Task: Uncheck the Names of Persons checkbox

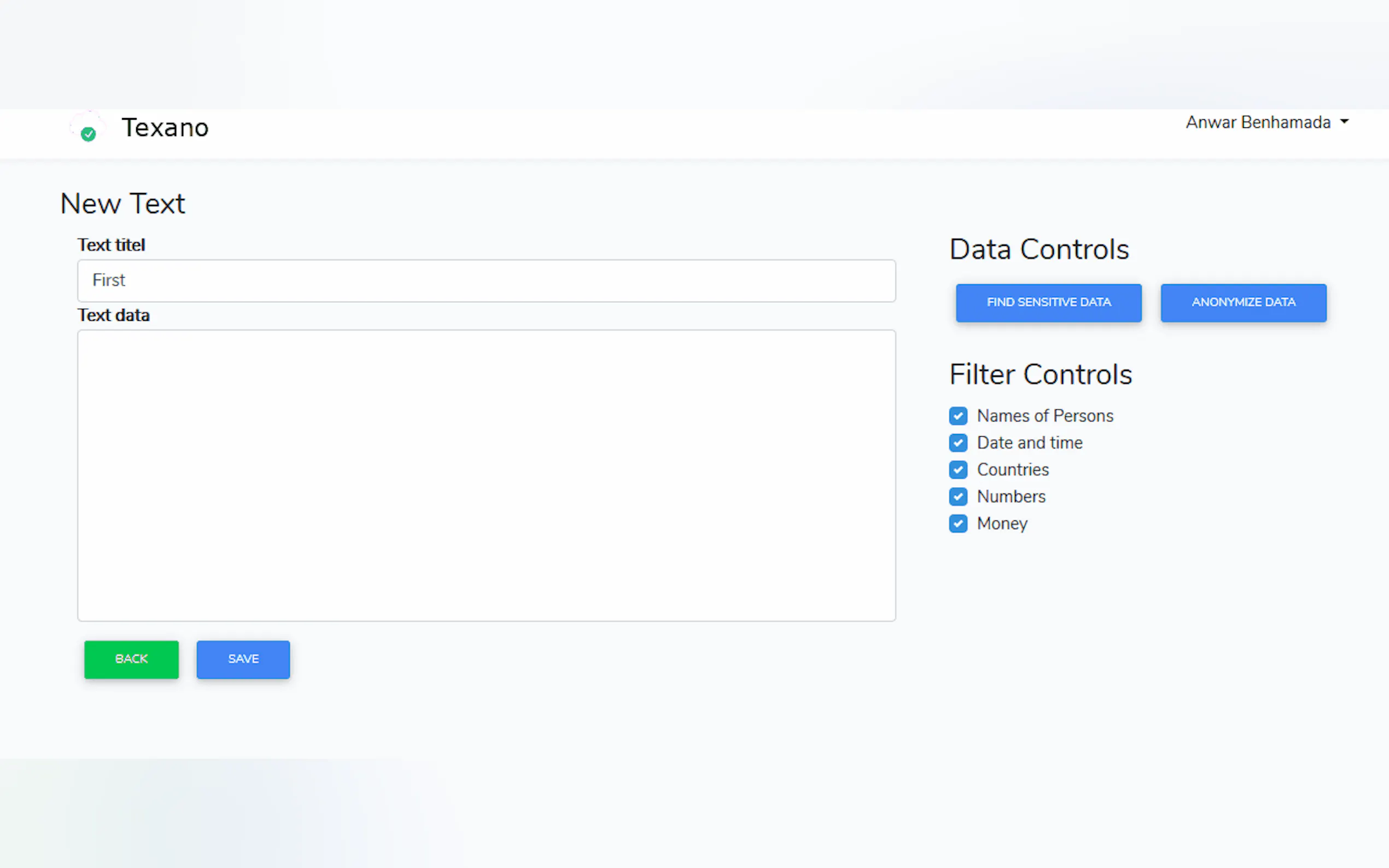Action: [x=958, y=415]
